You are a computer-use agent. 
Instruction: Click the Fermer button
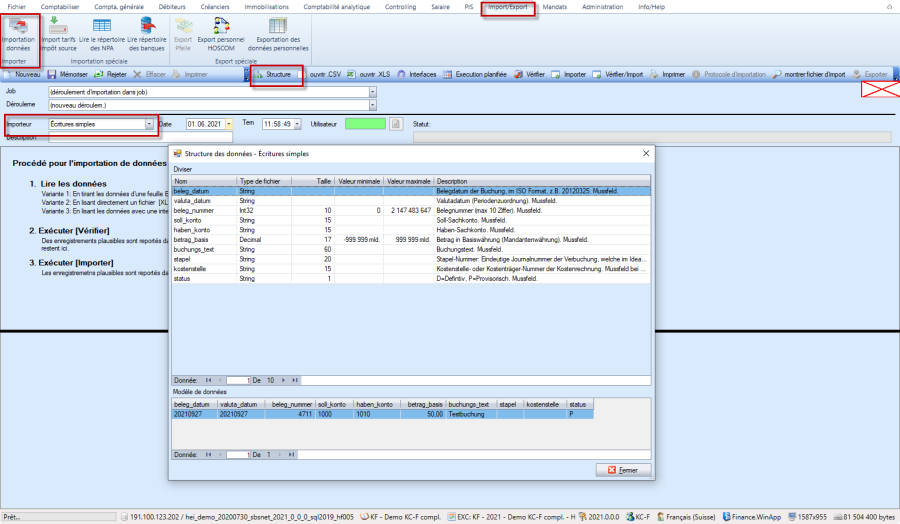[x=623, y=470]
